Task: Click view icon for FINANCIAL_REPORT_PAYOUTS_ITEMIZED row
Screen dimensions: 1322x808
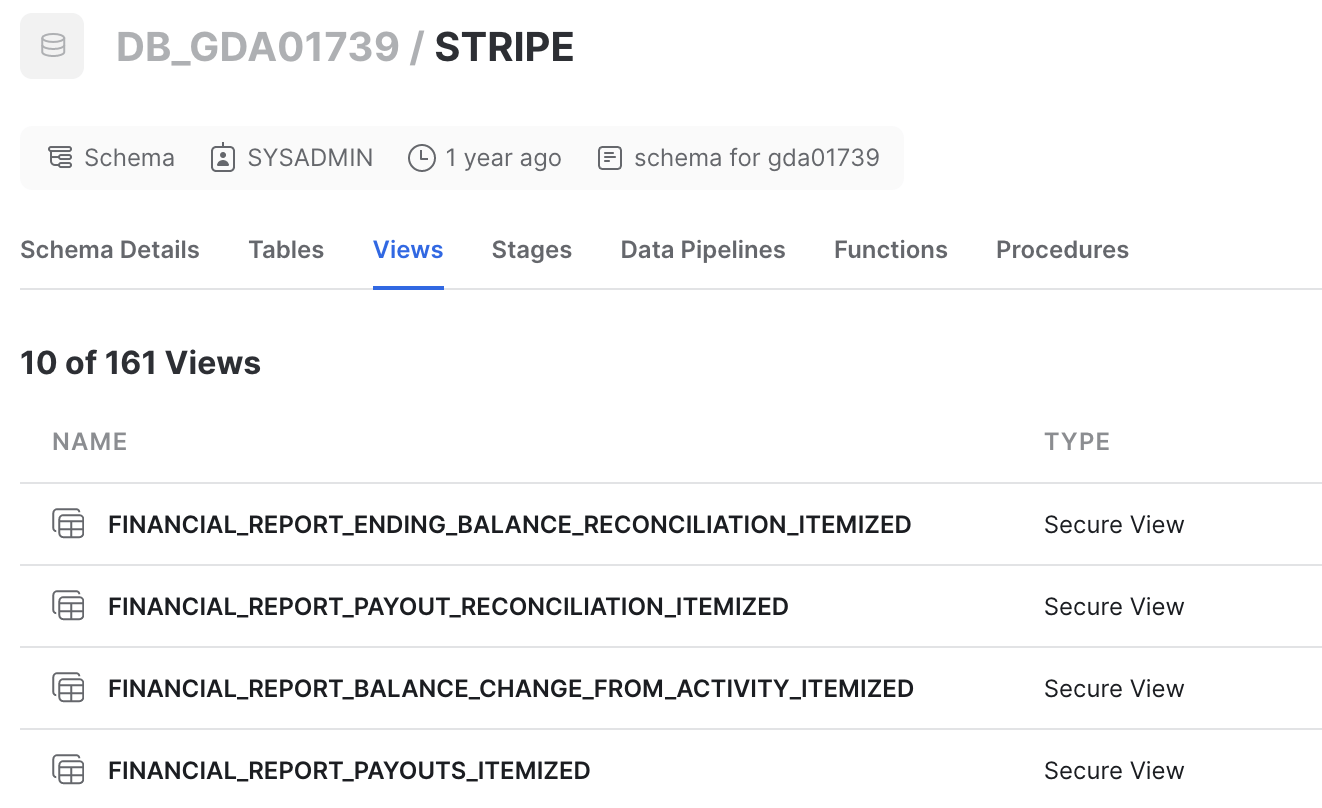Action: click(x=68, y=770)
